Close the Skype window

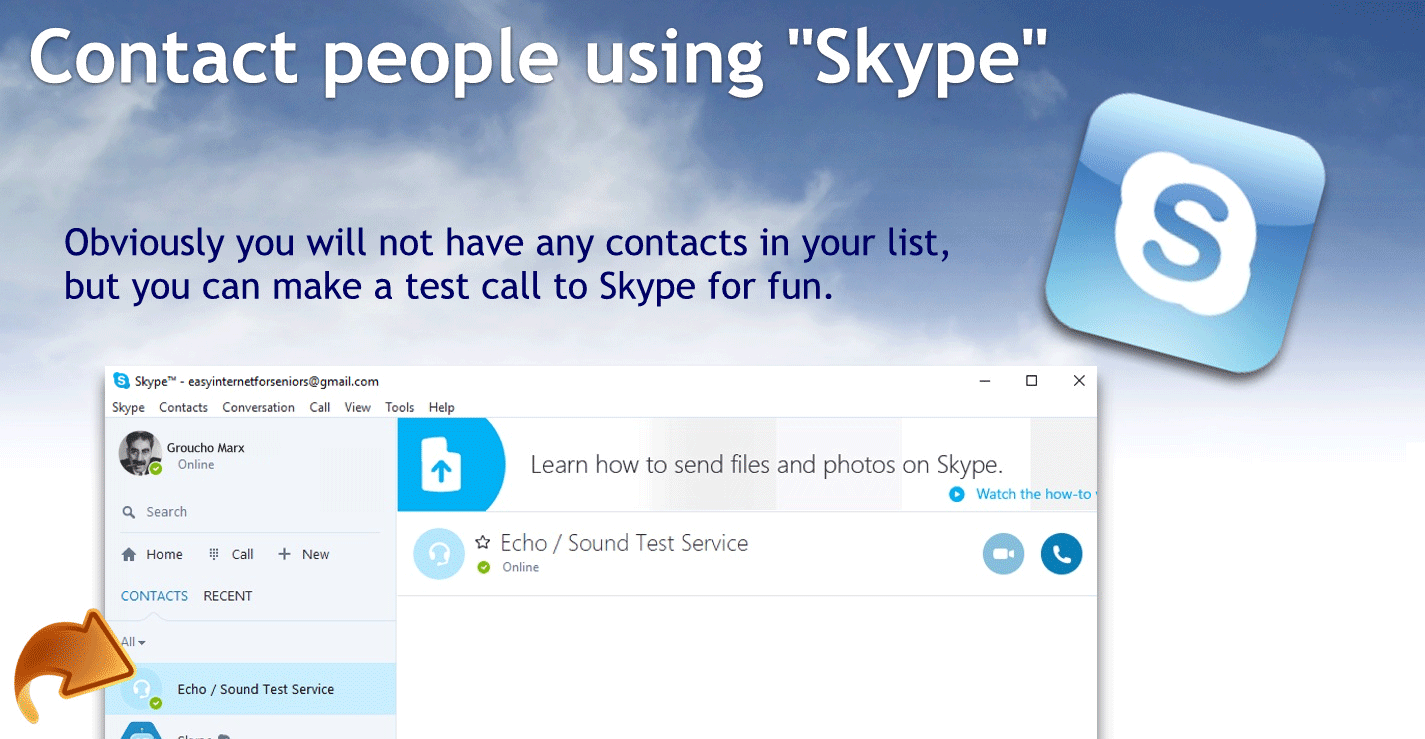coord(1079,381)
